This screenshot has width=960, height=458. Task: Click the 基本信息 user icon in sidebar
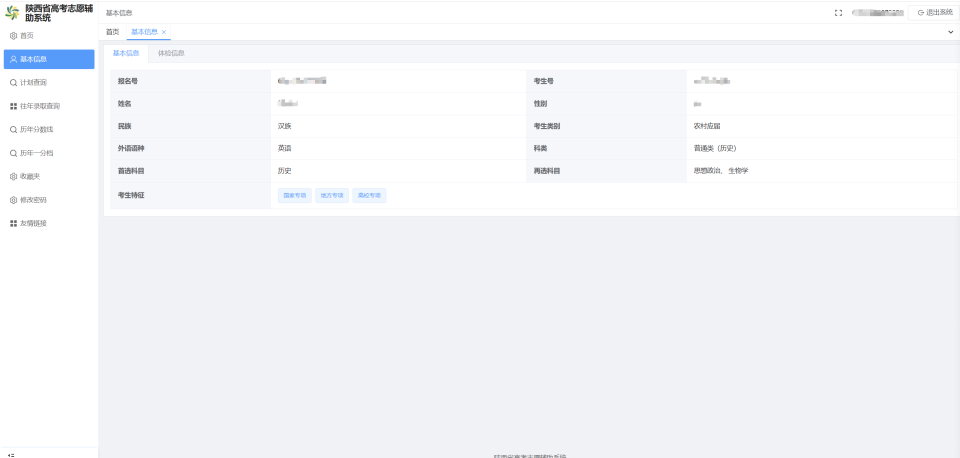pos(13,59)
